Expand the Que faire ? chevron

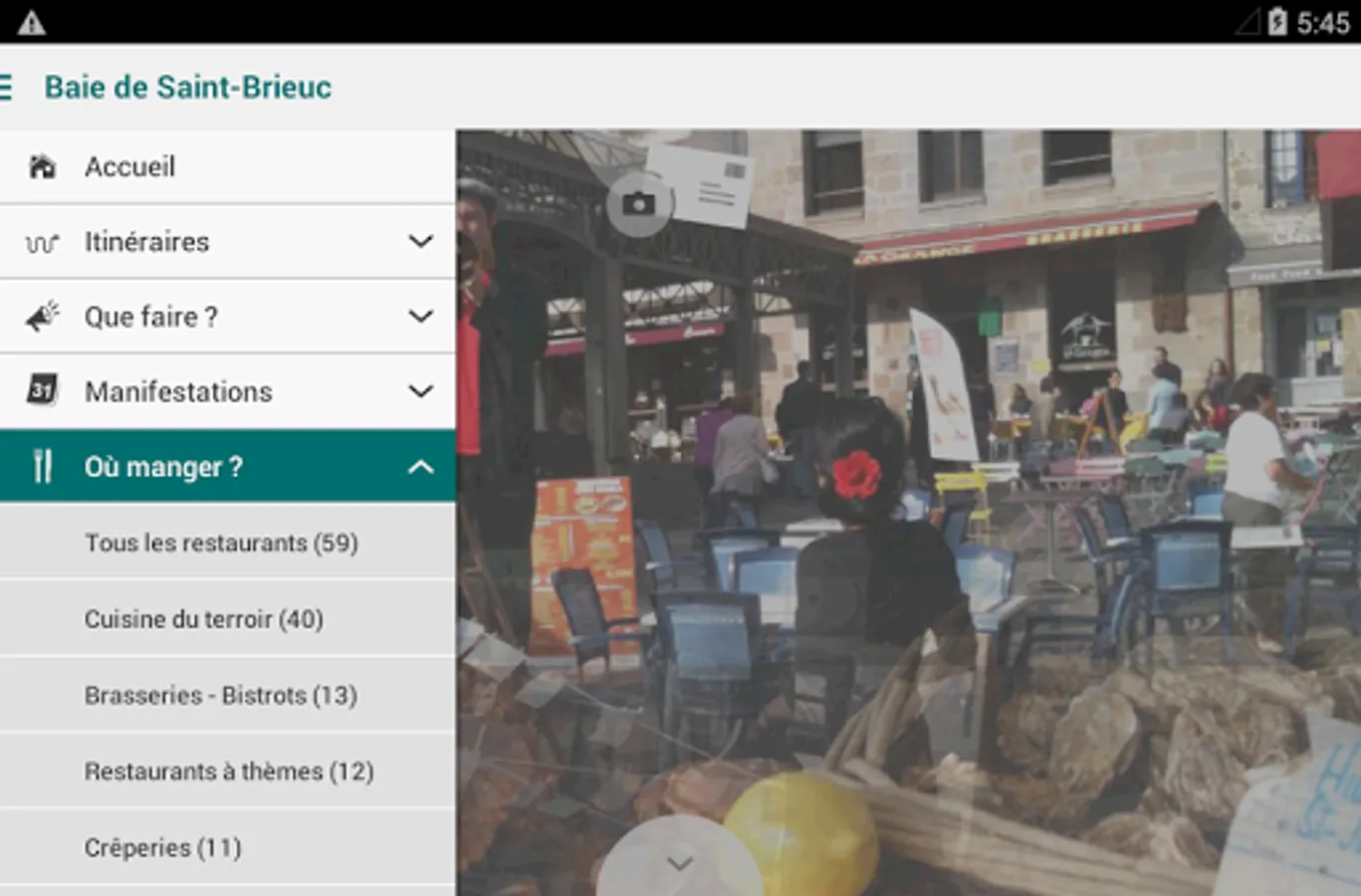(421, 317)
